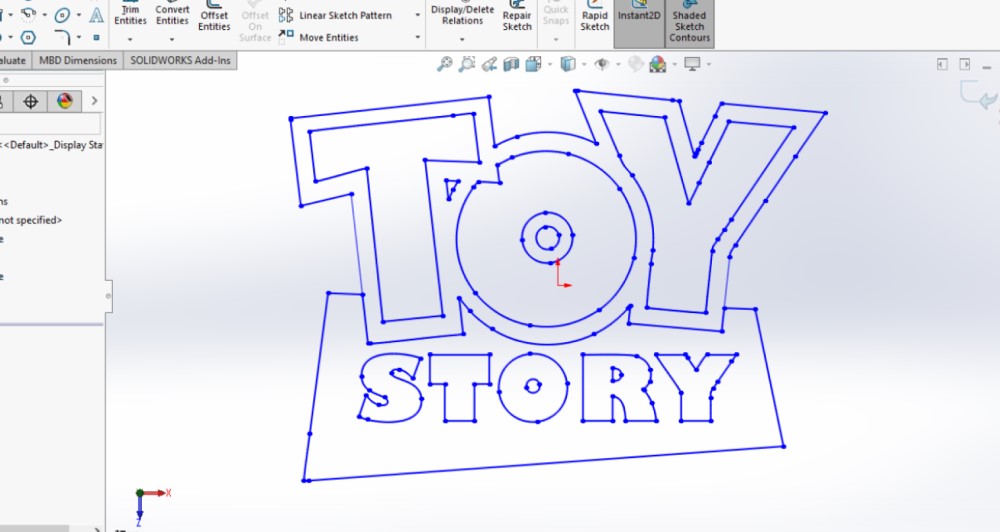Open DisplayManager color sphere tab
Image resolution: width=1000 pixels, height=532 pixels.
tap(64, 101)
